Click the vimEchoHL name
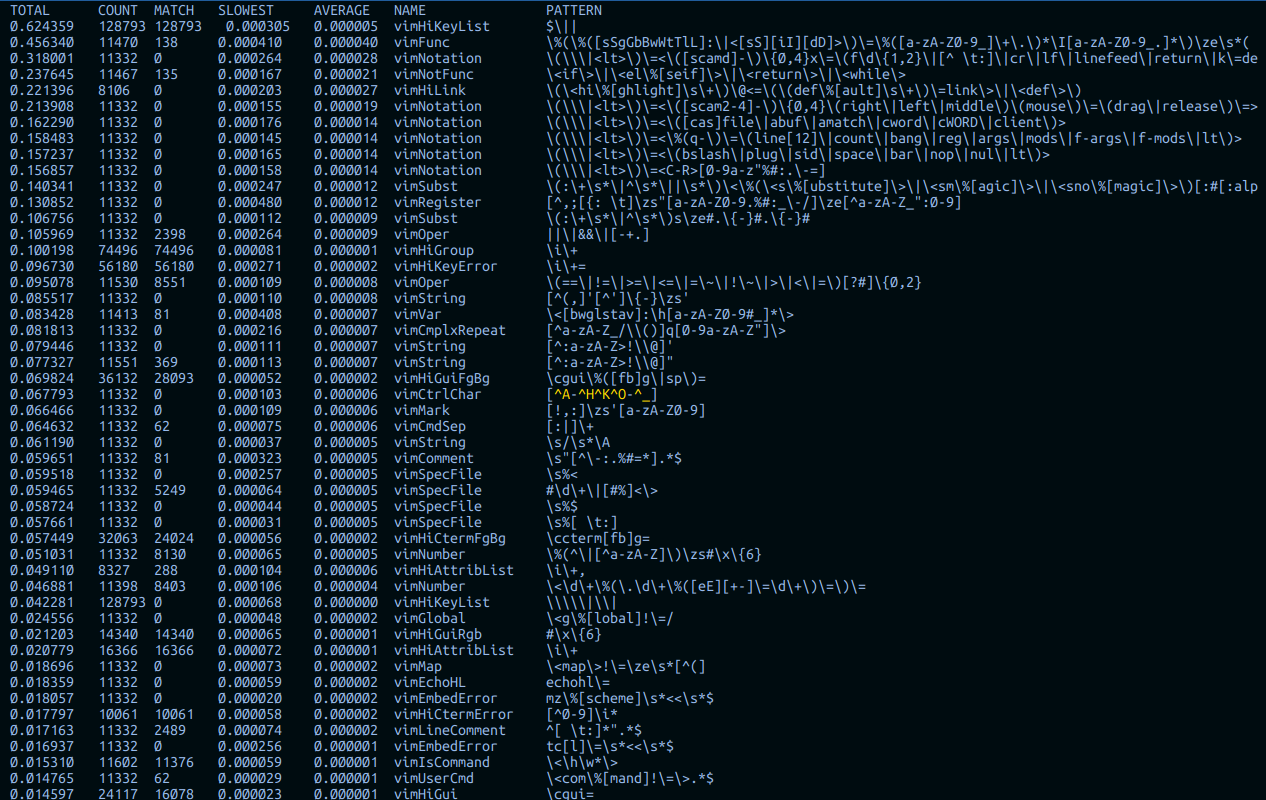 430,682
